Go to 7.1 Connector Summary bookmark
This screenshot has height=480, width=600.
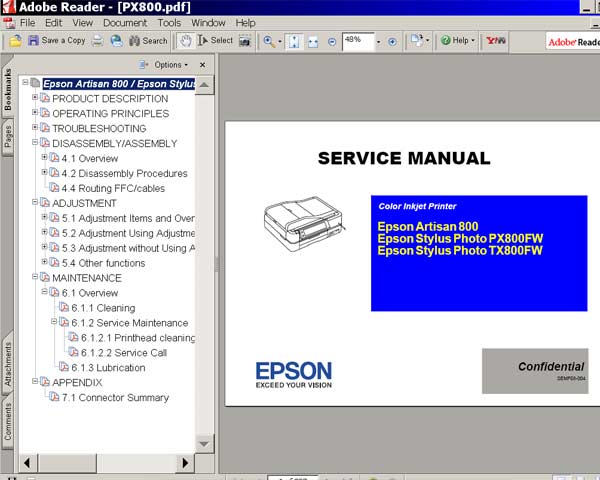coord(115,397)
